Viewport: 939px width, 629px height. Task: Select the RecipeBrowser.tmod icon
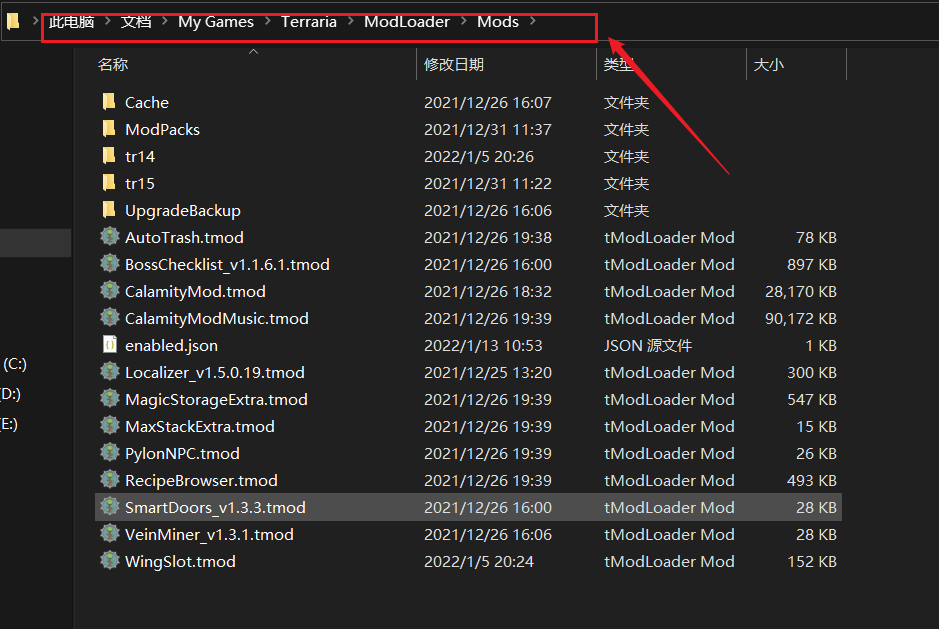tap(109, 480)
